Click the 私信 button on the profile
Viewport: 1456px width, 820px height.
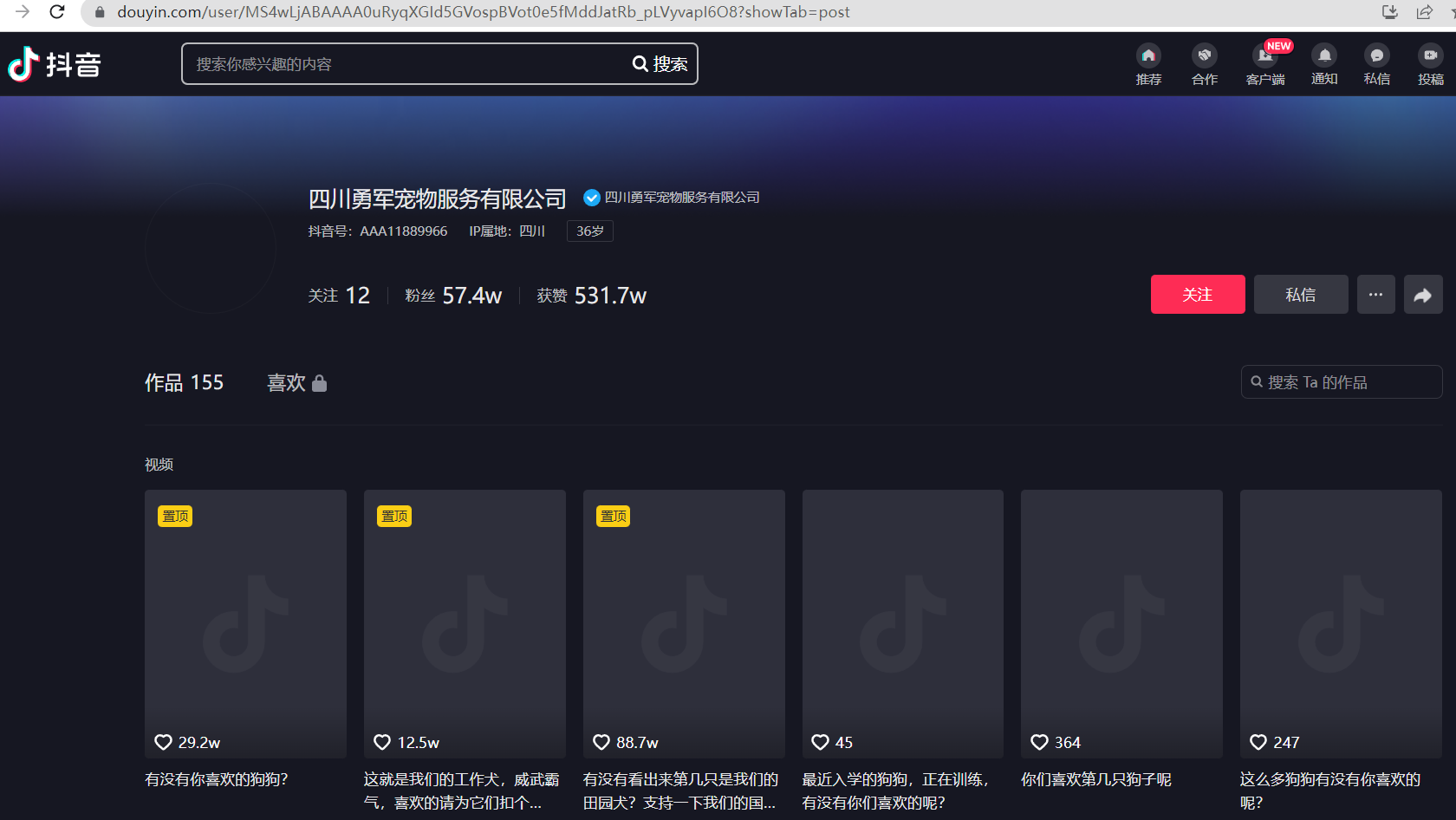tap(1300, 294)
